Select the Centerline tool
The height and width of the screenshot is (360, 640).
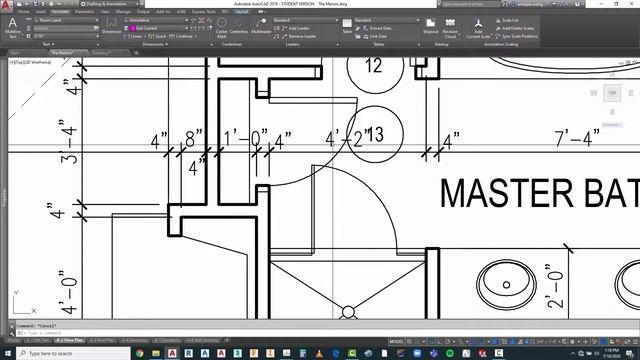point(239,26)
